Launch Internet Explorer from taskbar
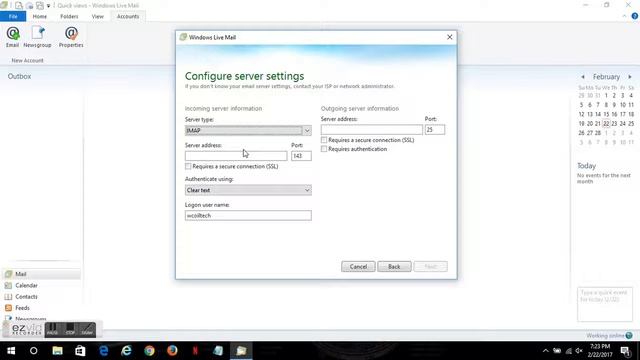Screen dimensions: 640x360 point(127,351)
